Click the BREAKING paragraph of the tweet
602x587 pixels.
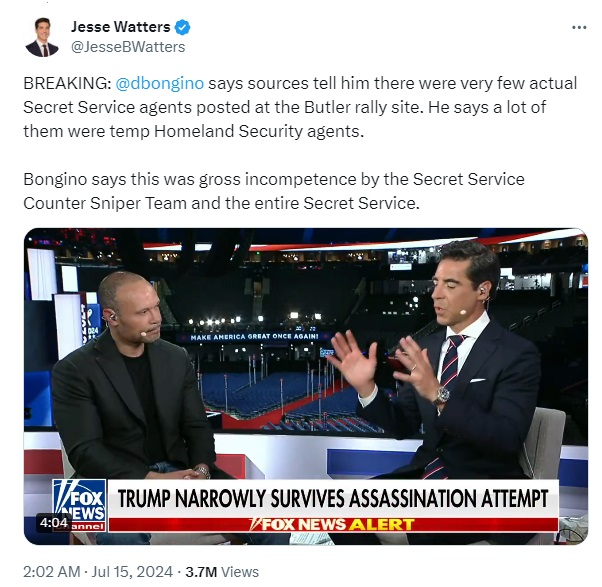(300, 107)
